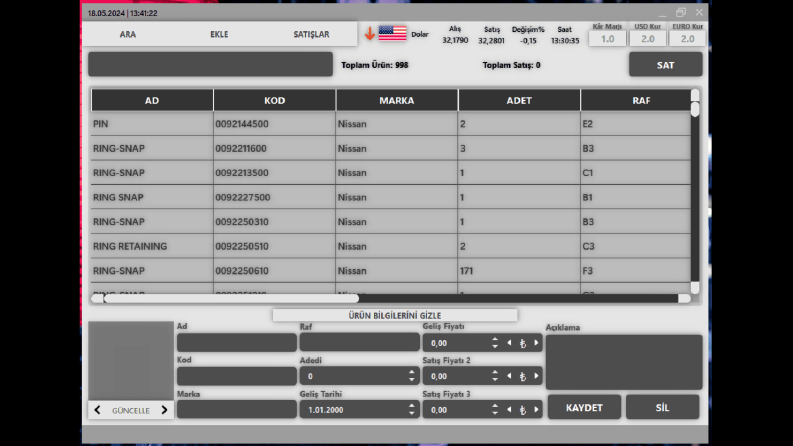The width and height of the screenshot is (793, 446).
Task: Sort table by KOD column header
Action: tap(274, 100)
